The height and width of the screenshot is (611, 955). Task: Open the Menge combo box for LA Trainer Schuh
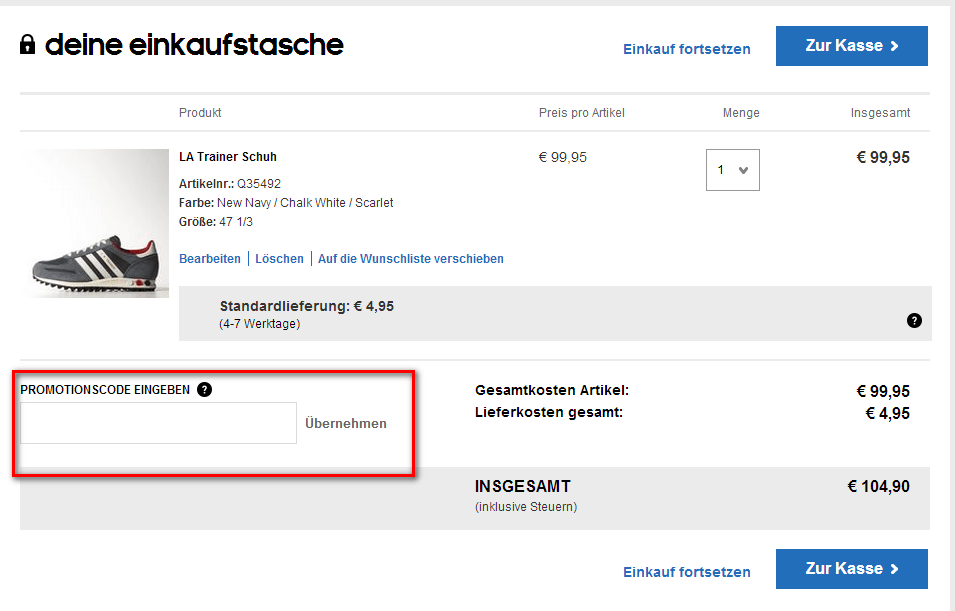[x=733, y=169]
